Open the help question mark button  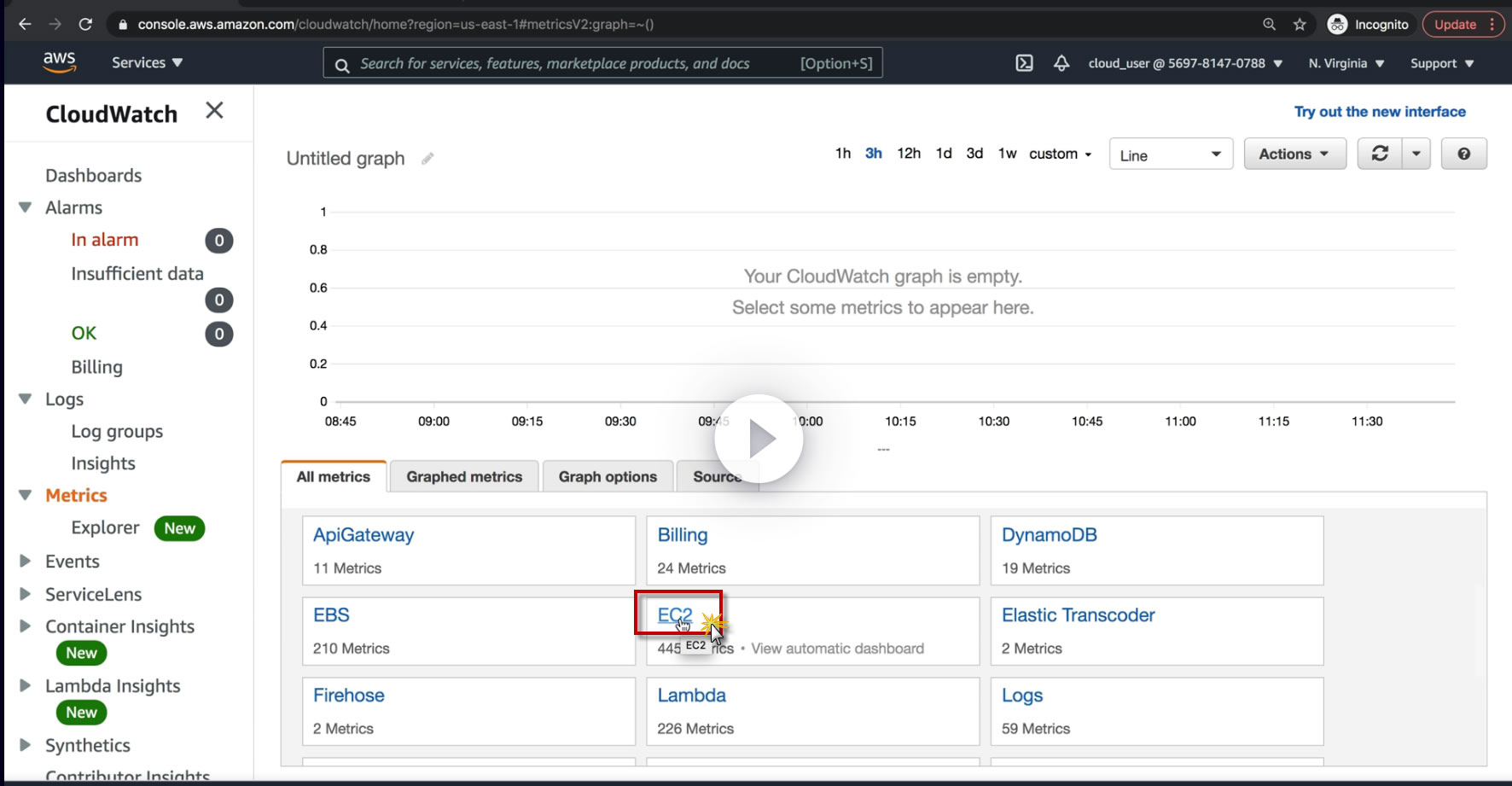coord(1464,154)
